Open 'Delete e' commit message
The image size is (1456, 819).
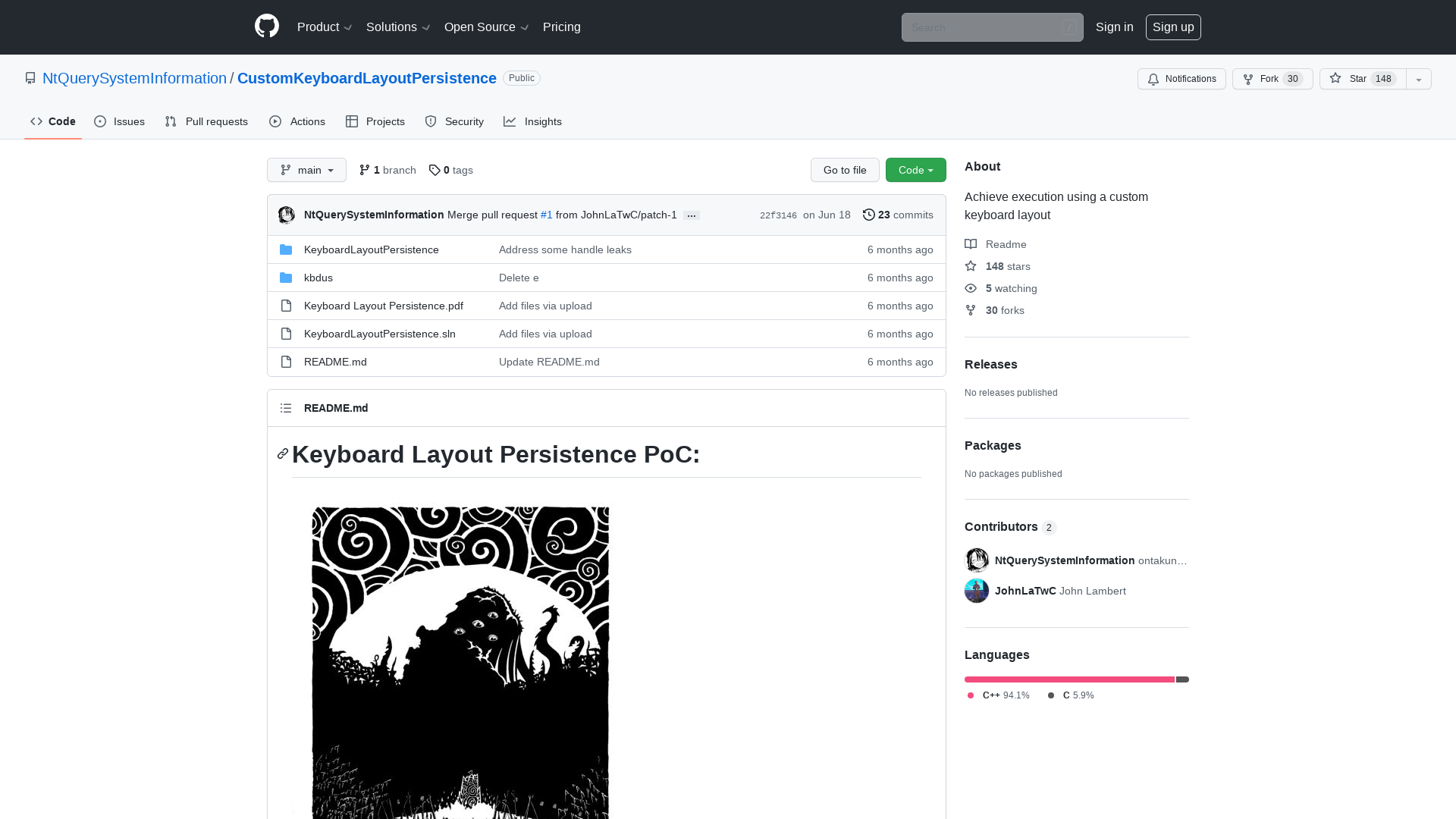point(519,278)
